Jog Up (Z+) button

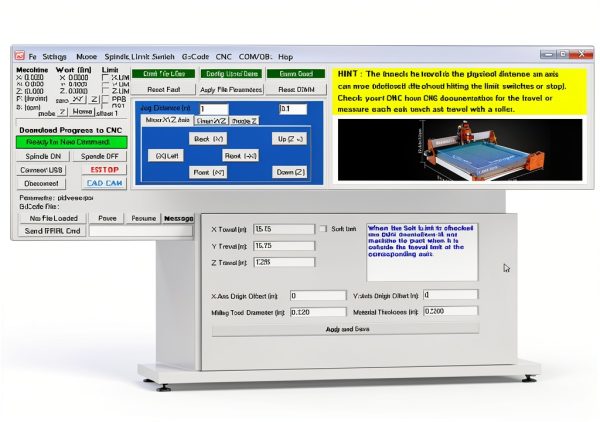[x=290, y=138]
